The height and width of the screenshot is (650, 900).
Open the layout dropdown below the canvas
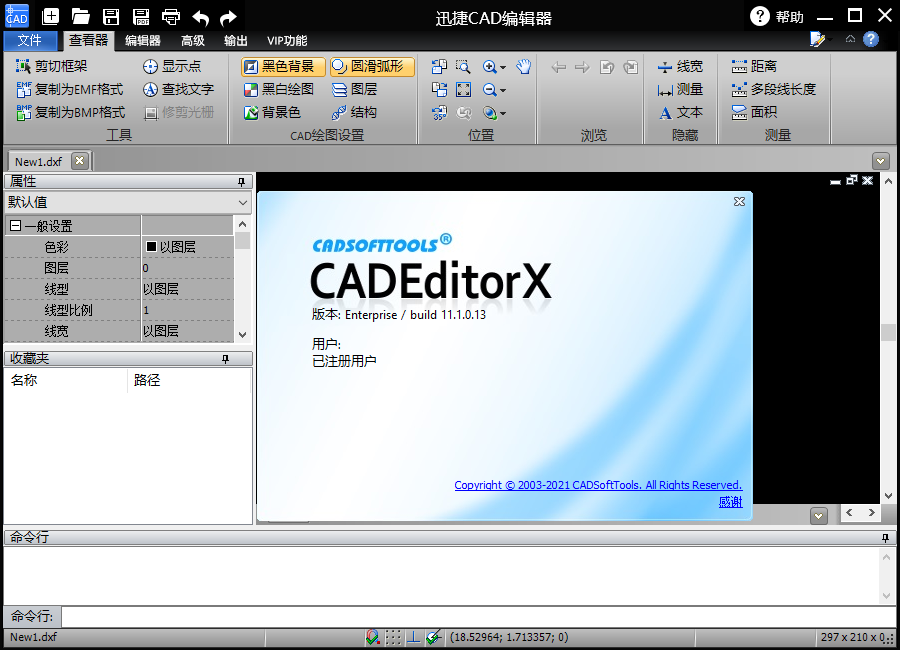(x=818, y=516)
